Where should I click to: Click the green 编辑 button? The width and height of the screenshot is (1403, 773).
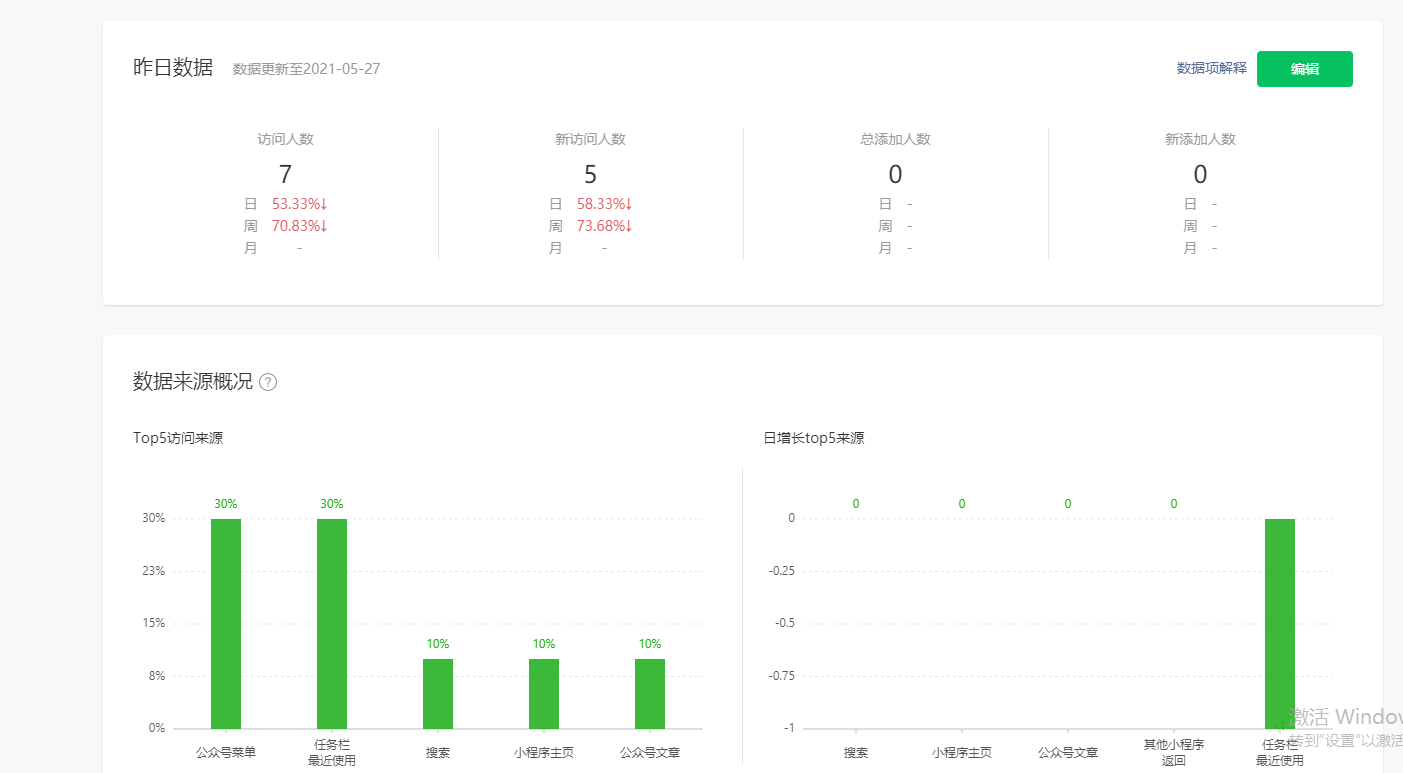[1304, 69]
